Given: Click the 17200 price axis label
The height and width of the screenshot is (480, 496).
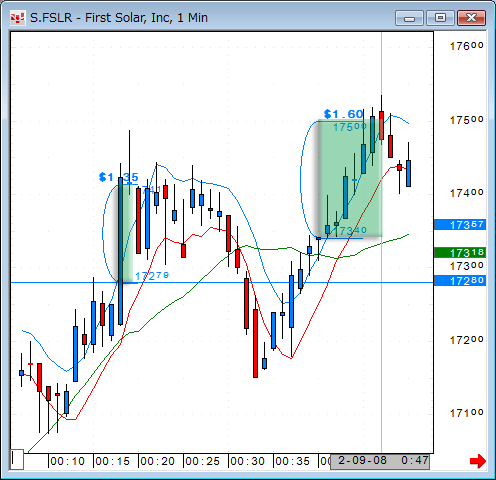Looking at the screenshot, I should point(466,340).
